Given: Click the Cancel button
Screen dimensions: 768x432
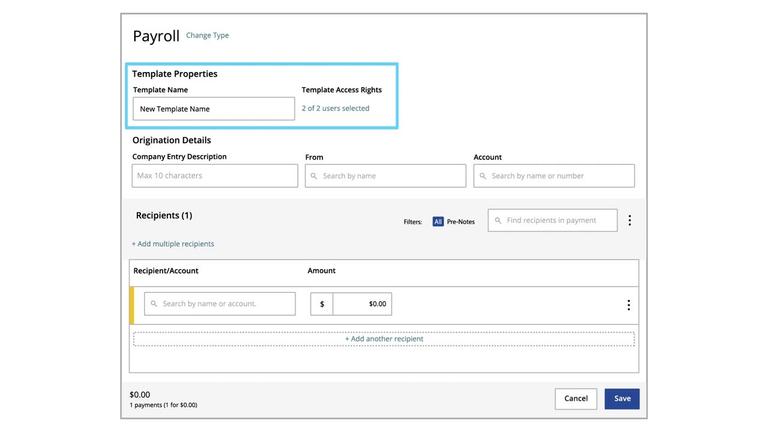Looking at the screenshot, I should (576, 398).
